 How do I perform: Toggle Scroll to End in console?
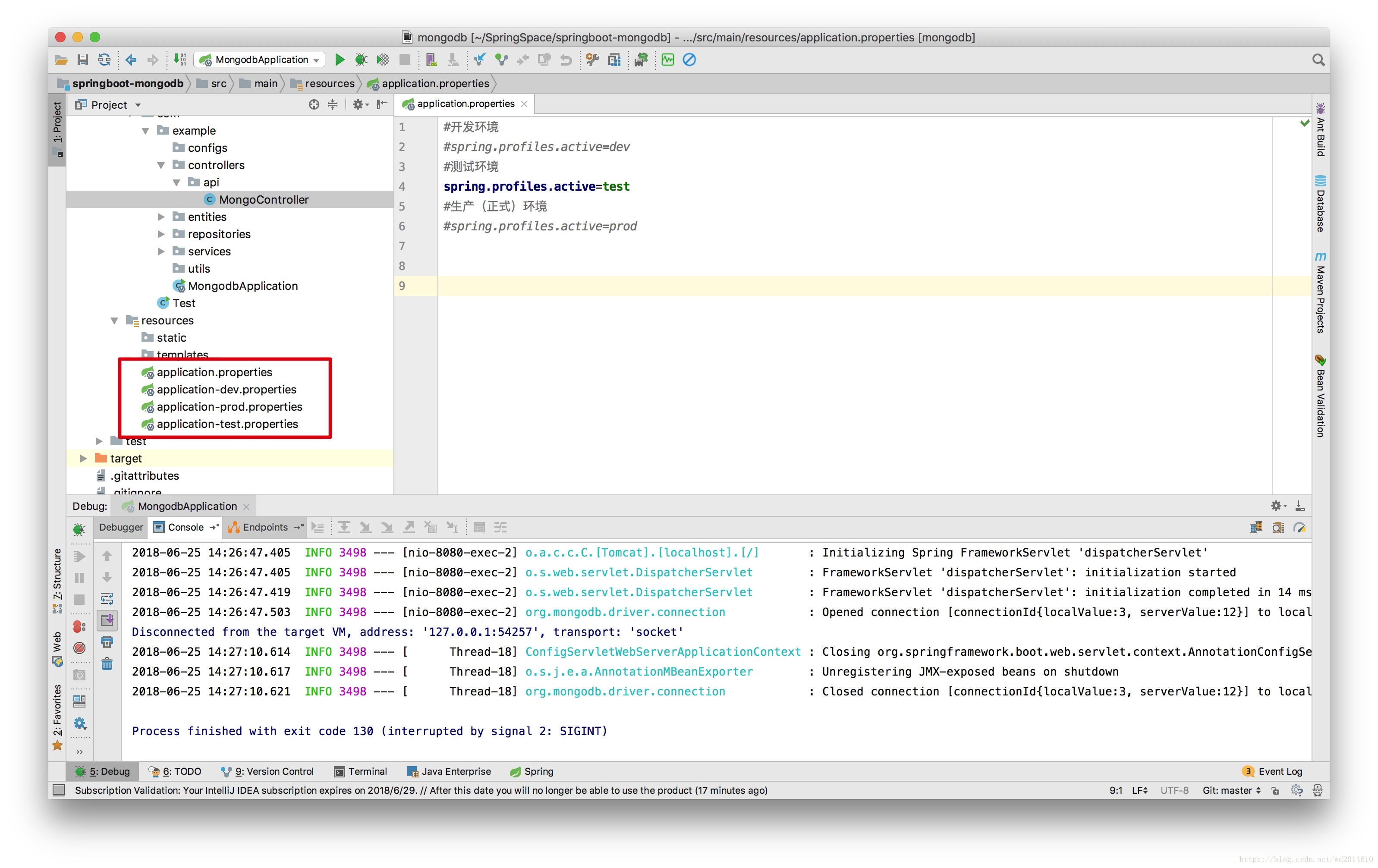(107, 620)
